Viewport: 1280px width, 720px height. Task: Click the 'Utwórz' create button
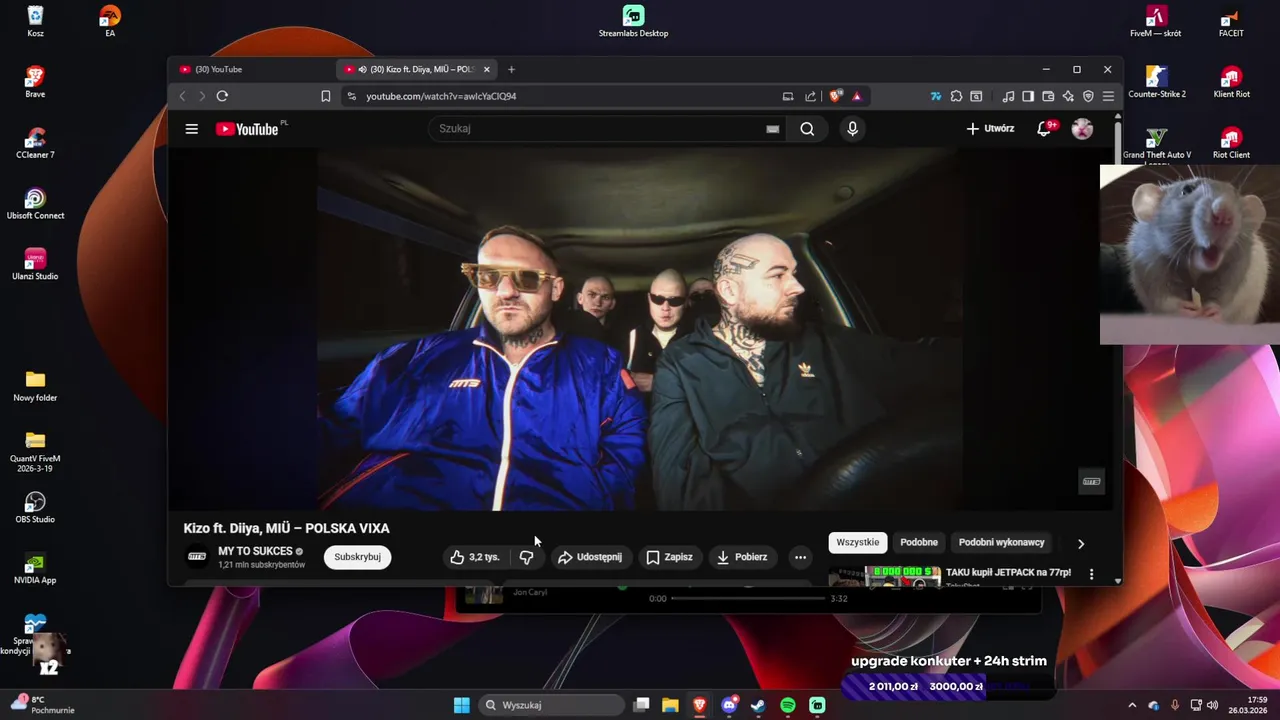click(x=990, y=129)
